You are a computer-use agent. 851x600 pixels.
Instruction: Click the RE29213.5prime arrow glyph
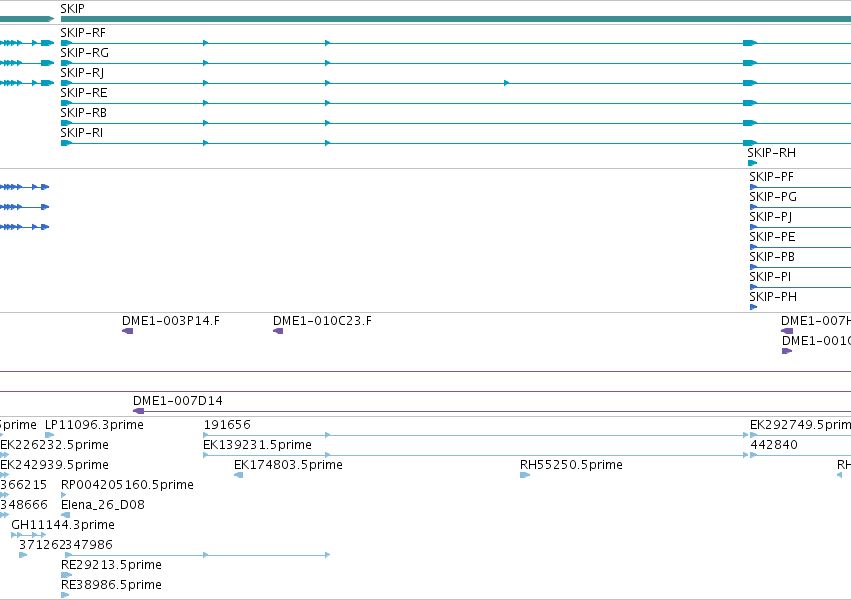[x=66, y=575]
